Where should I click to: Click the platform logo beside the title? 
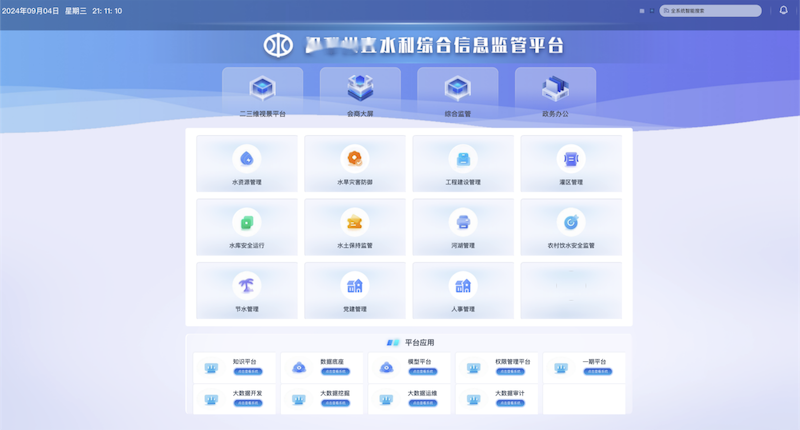[x=278, y=45]
